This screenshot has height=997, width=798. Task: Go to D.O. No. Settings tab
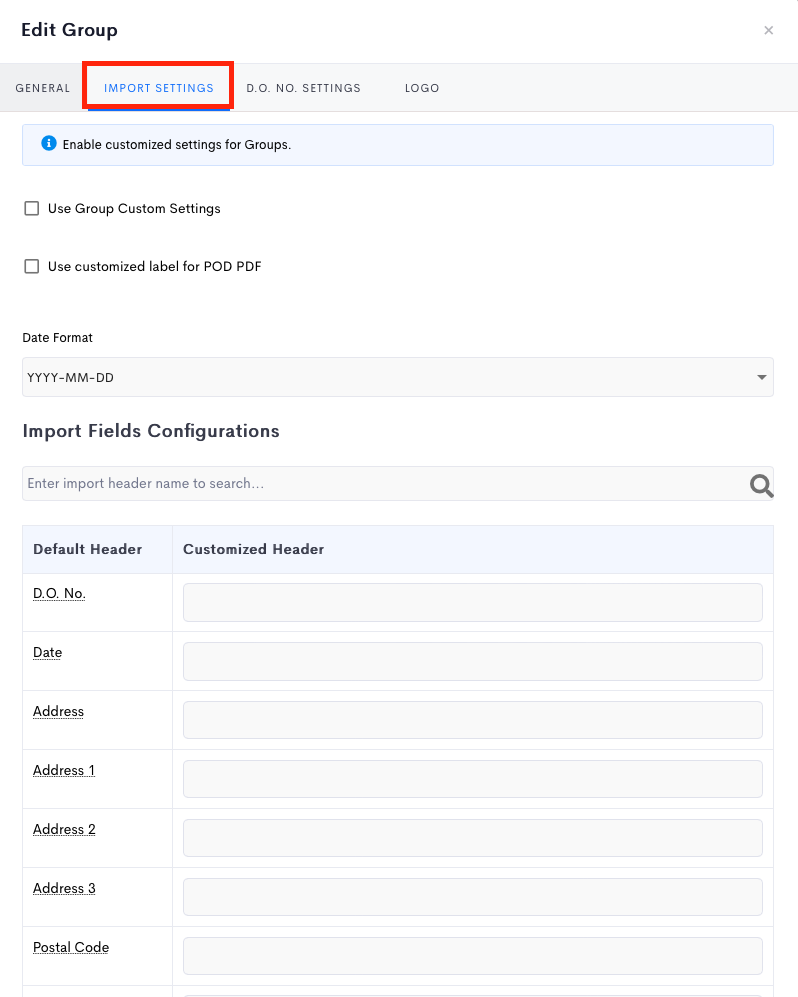tap(303, 88)
